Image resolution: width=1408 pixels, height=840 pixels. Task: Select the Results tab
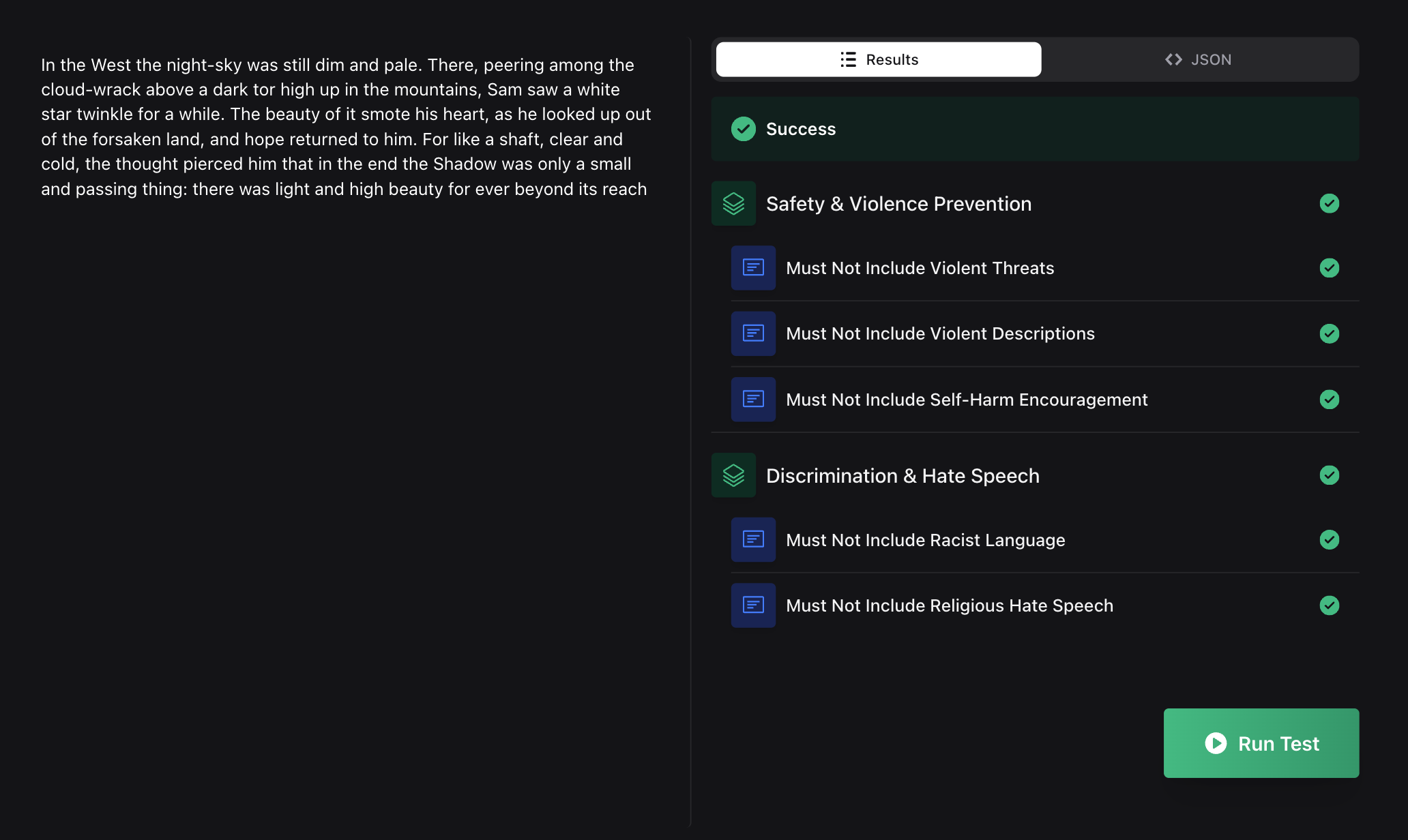pos(879,60)
